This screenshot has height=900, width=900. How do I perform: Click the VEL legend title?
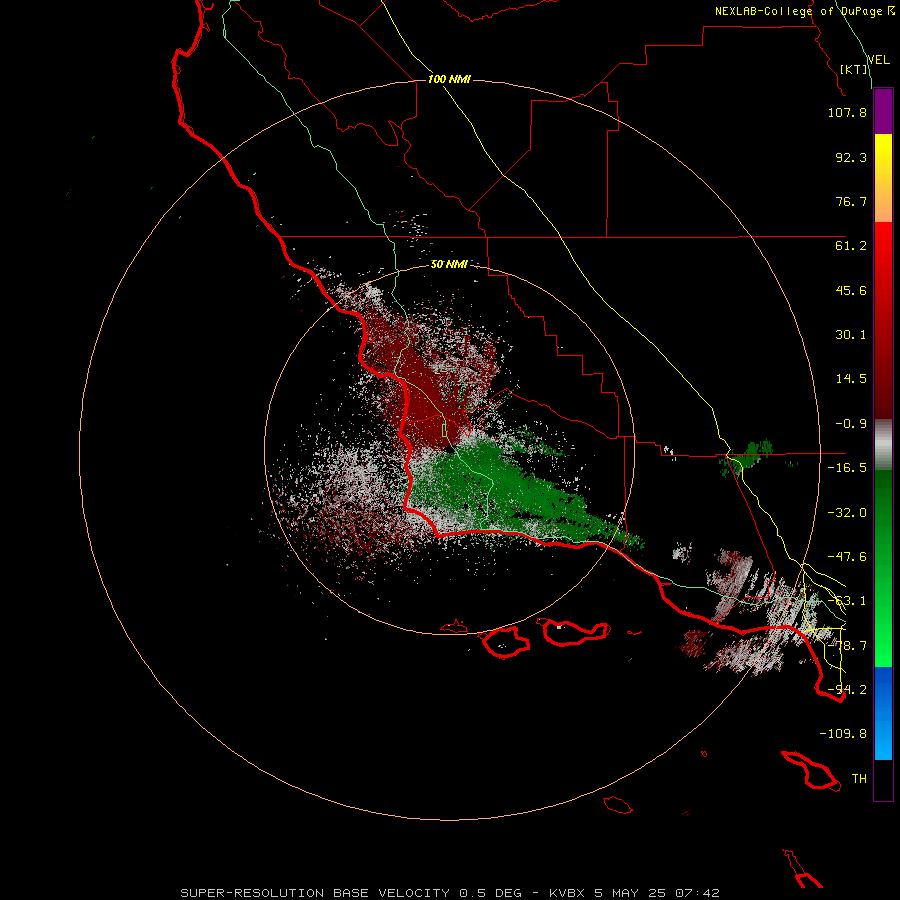[x=878, y=60]
